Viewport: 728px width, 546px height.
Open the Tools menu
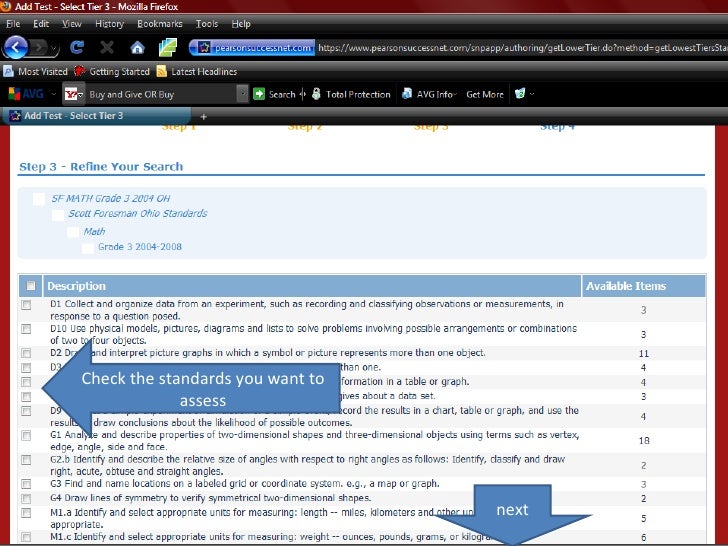207,24
